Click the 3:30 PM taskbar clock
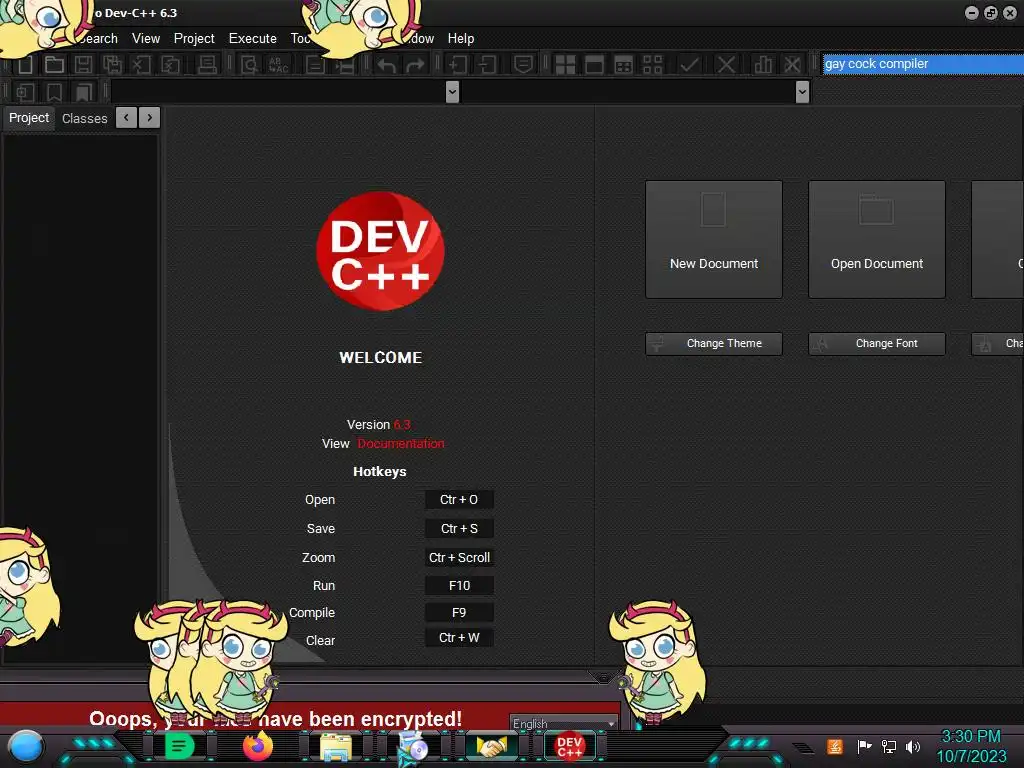The width and height of the screenshot is (1024, 768). (x=971, y=737)
